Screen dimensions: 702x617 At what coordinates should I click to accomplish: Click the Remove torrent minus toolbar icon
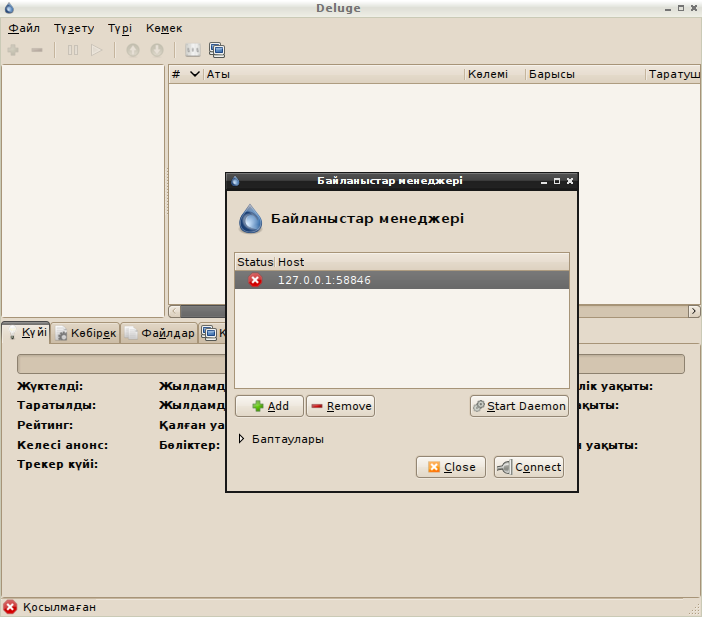point(37,50)
